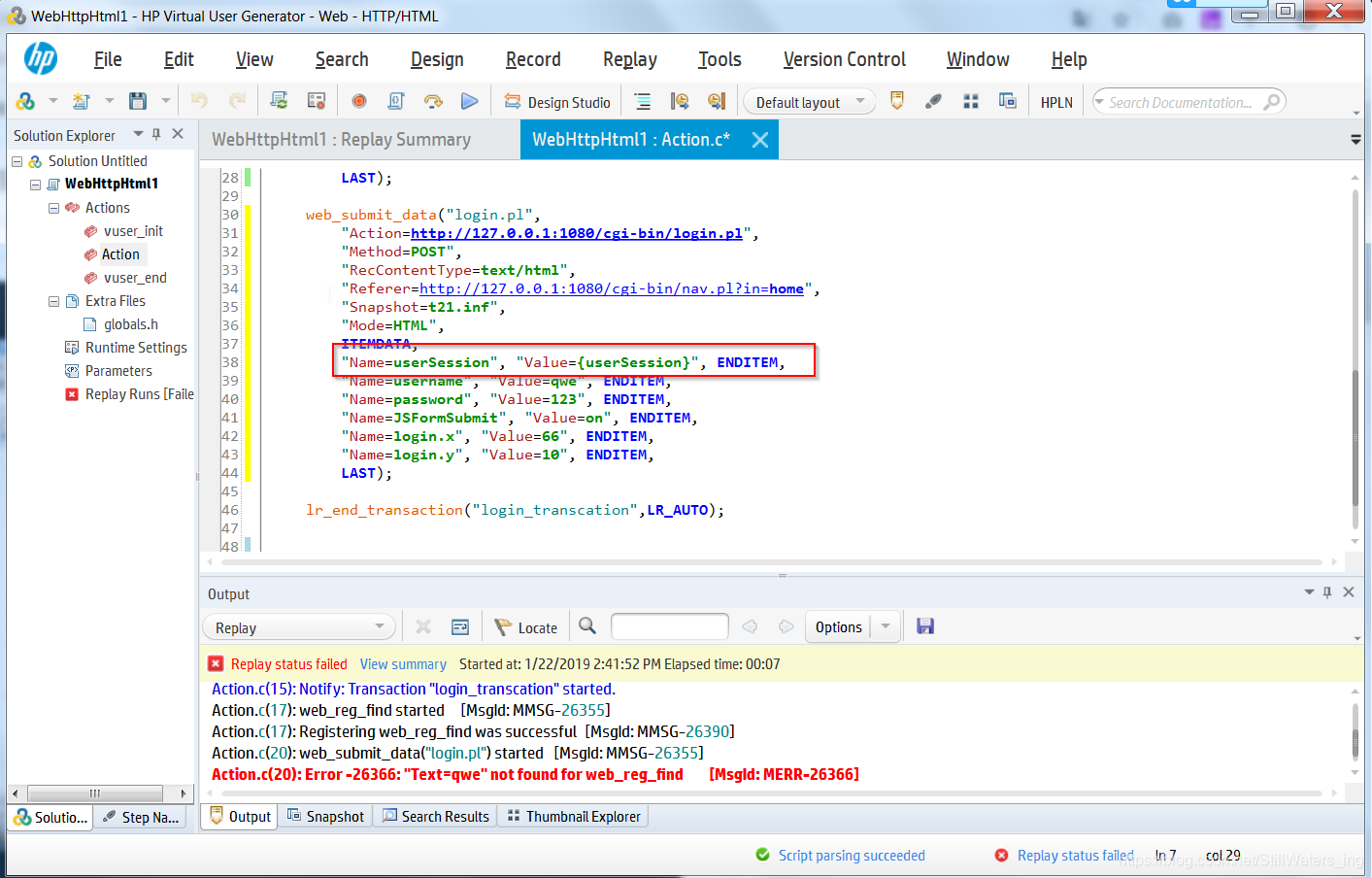Switch to Search Results tab
This screenshot has width=1372, height=878.
436,817
